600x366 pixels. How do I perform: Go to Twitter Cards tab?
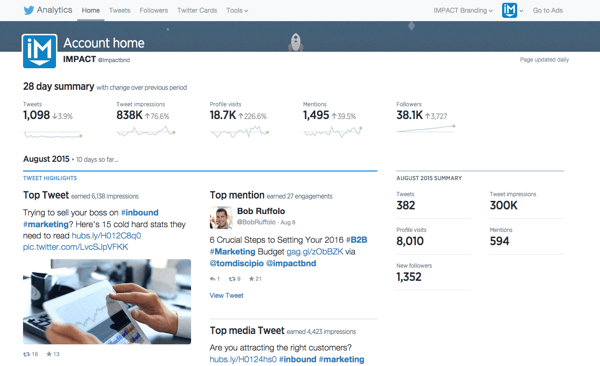pyautogui.click(x=197, y=10)
